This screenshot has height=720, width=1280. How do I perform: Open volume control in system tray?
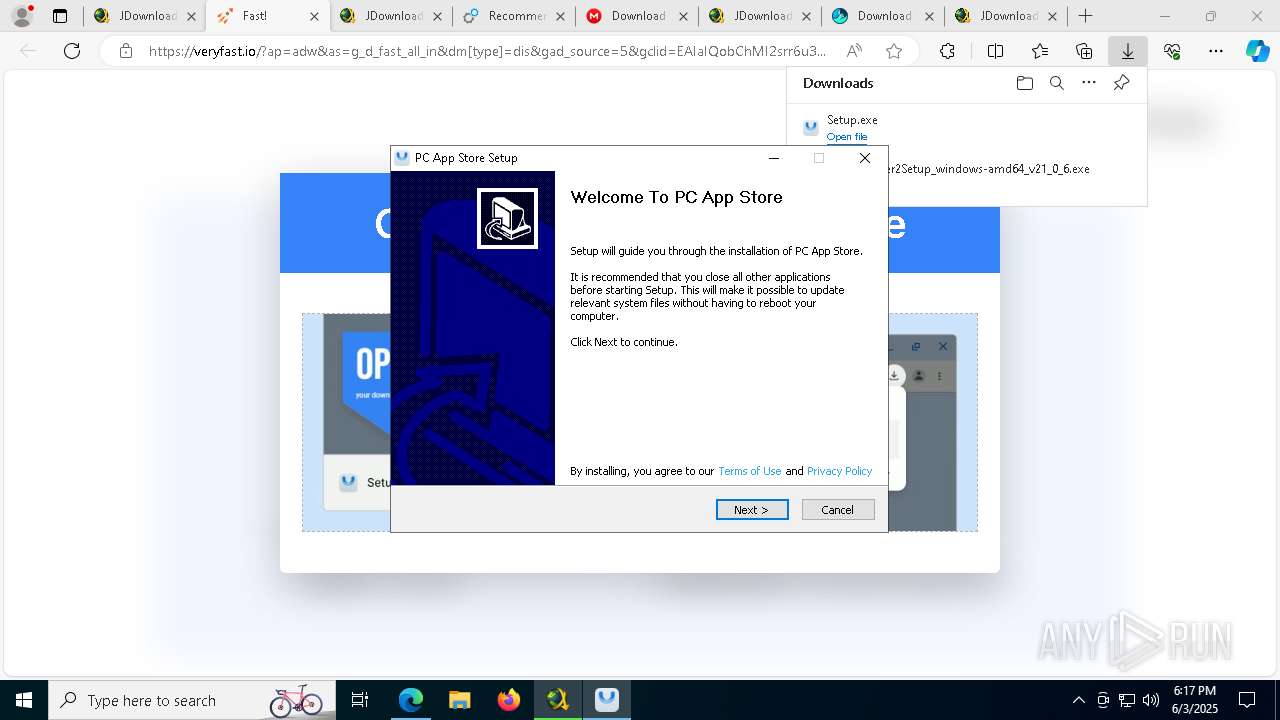coord(1151,700)
